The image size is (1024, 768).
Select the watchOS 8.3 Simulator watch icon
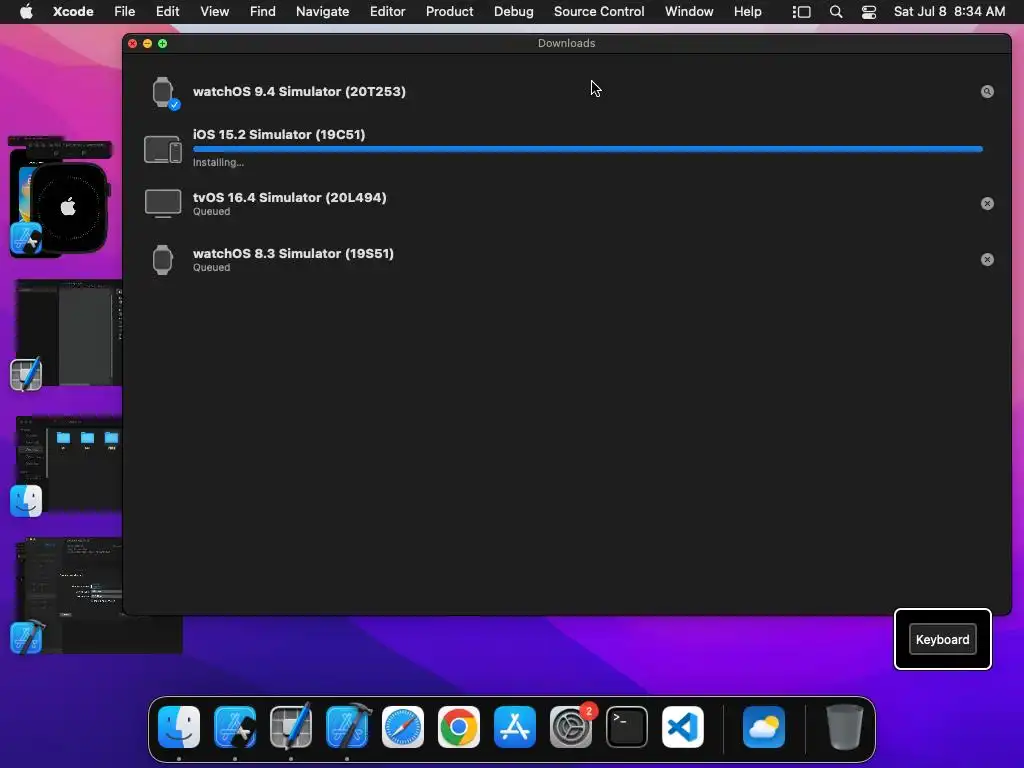[x=163, y=260]
